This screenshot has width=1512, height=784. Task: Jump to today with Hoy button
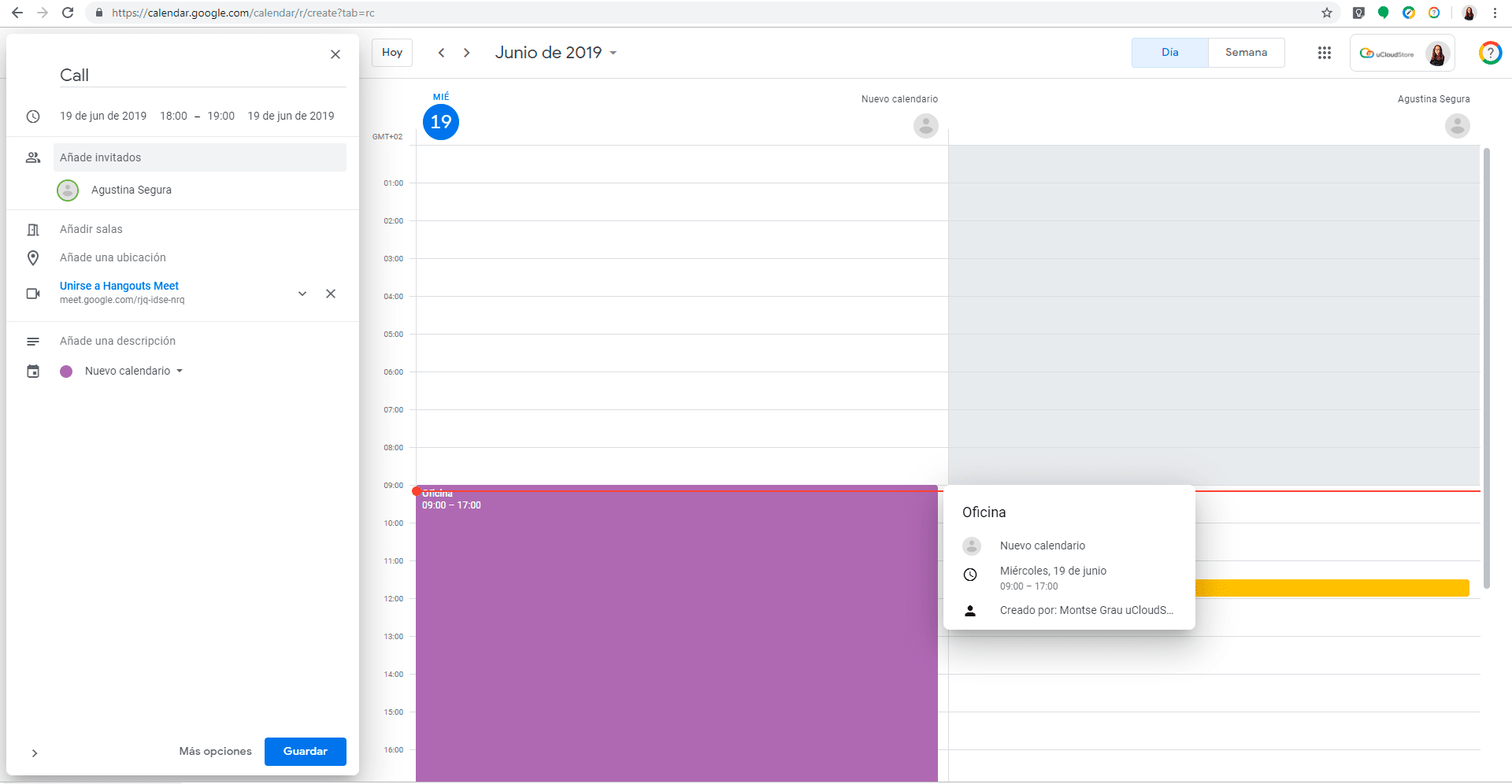[392, 53]
